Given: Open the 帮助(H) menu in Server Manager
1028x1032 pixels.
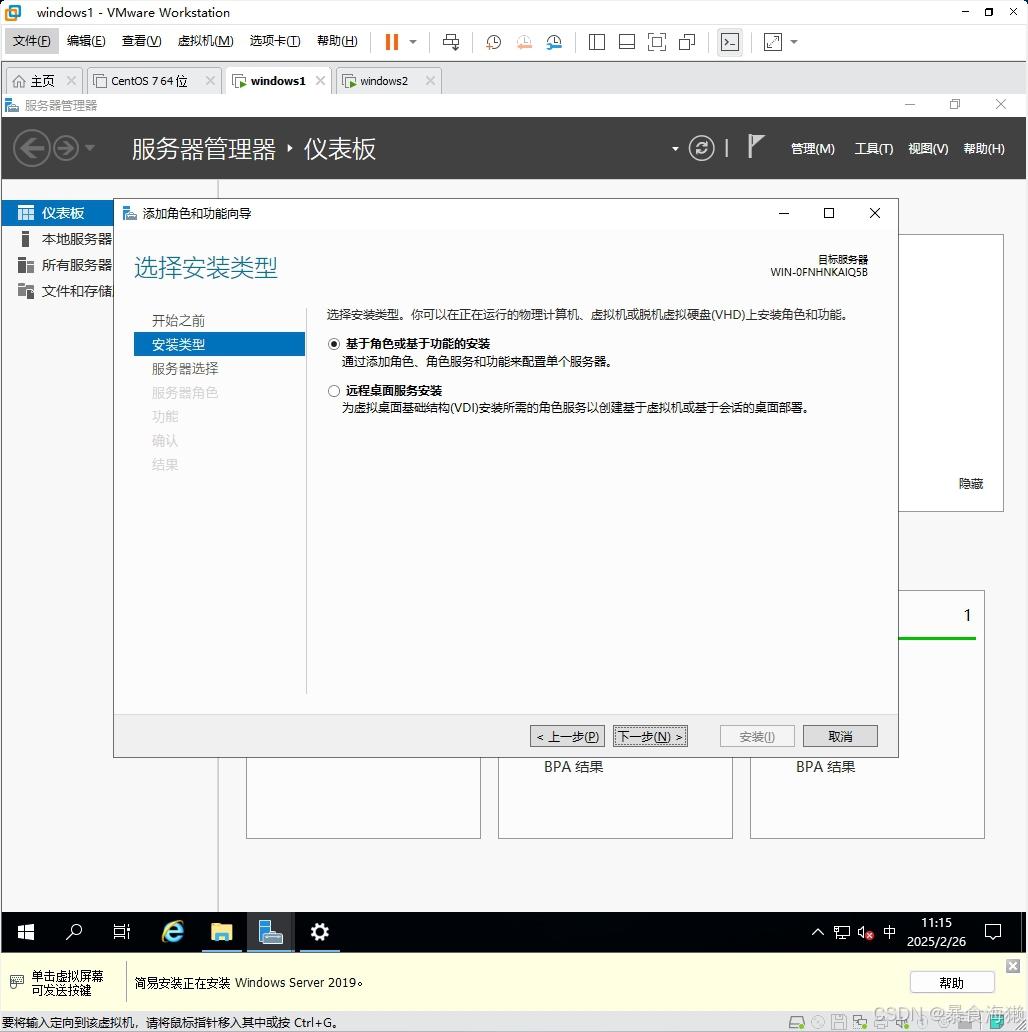Looking at the screenshot, I should pyautogui.click(x=985, y=149).
